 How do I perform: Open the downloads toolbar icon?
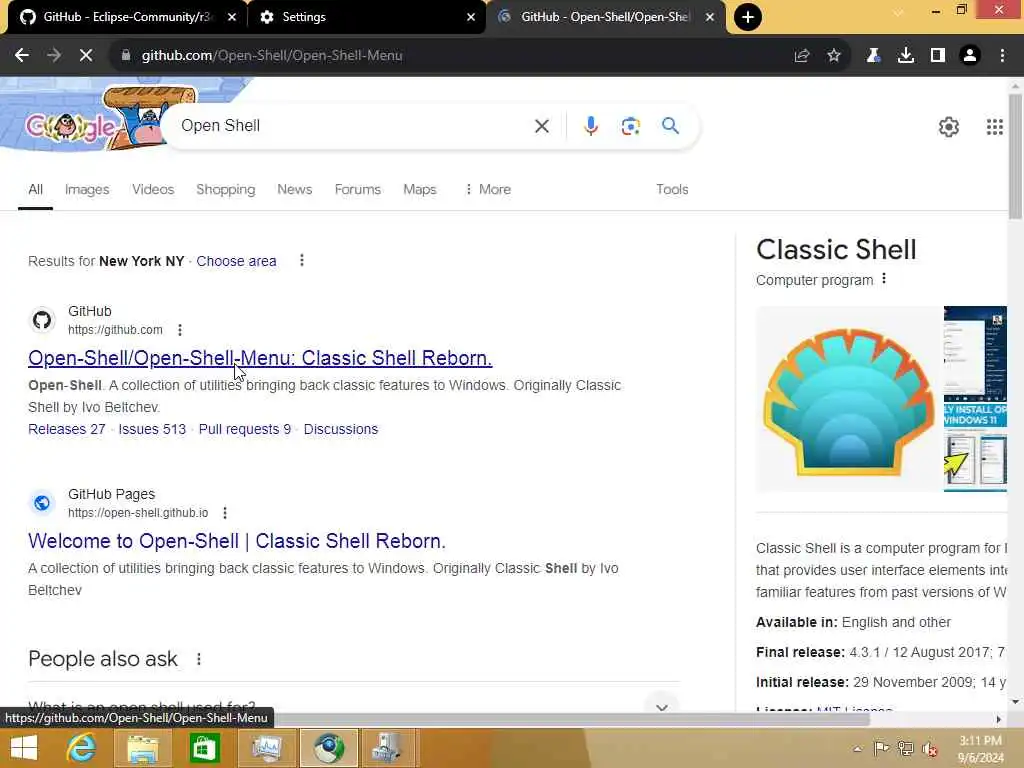click(x=906, y=56)
